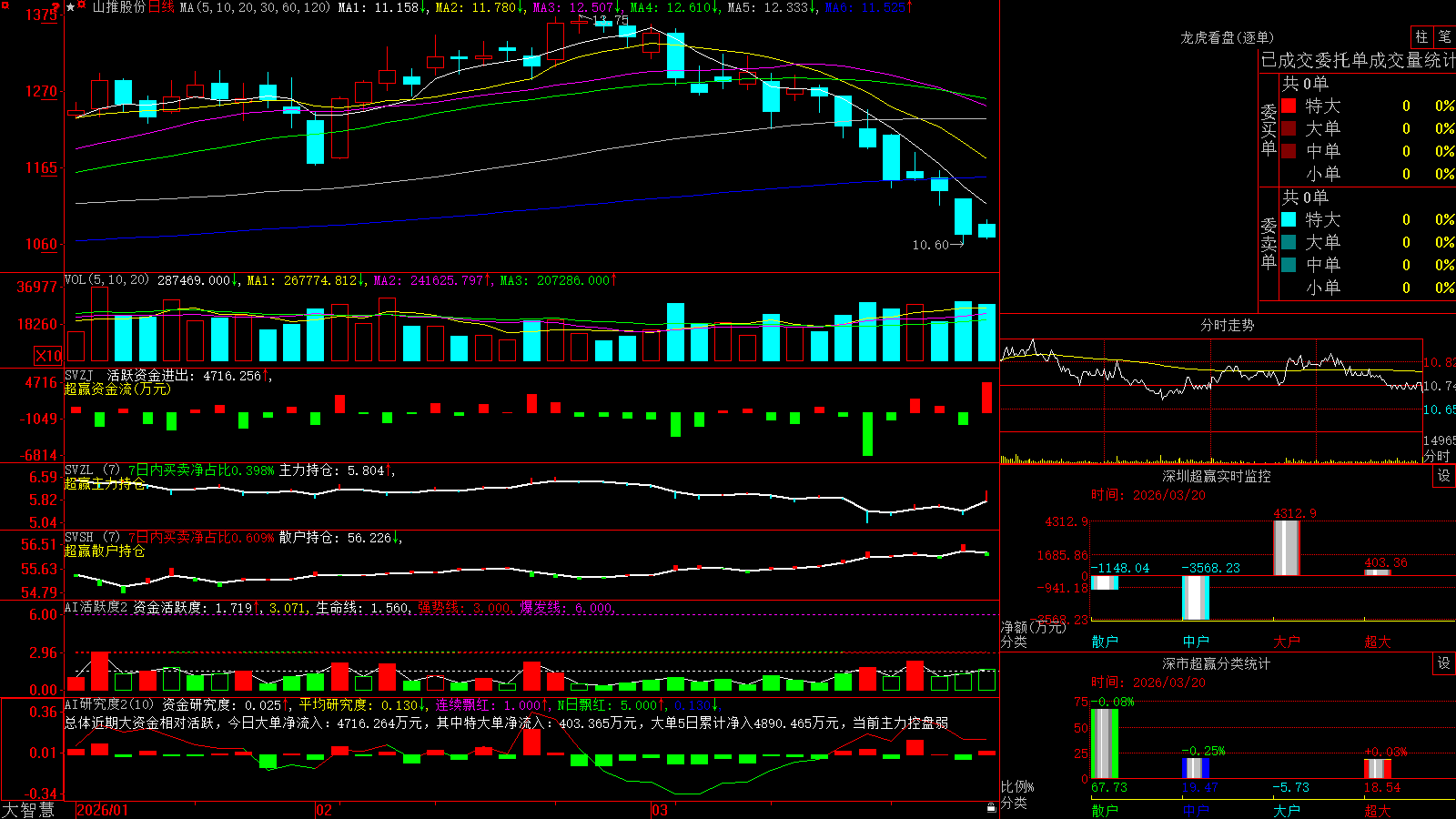Screen dimensions: 1456x819
Task: Click the -3568.23 中户 bar in 实时监控
Action: pyautogui.click(x=1195, y=598)
